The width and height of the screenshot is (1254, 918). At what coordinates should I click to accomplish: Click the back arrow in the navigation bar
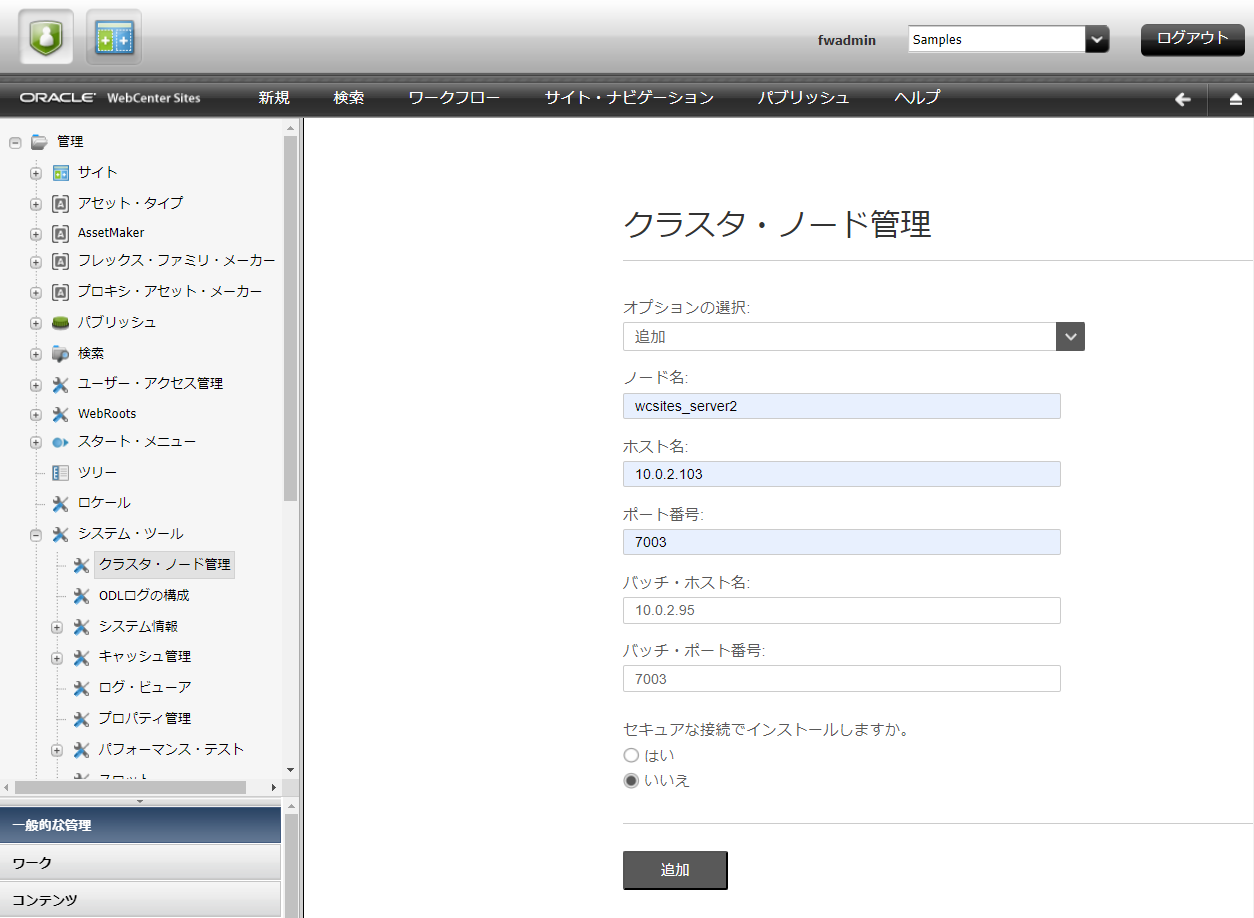[x=1183, y=99]
